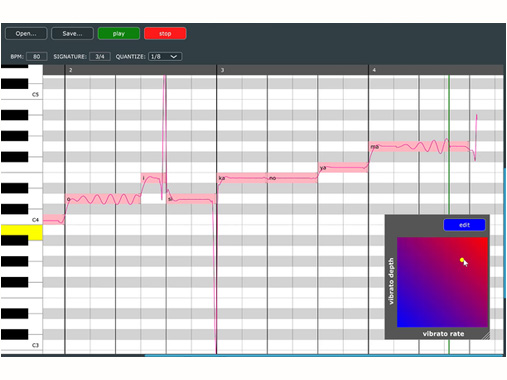Click the C5 piano key
This screenshot has width=507, height=380.
[x=22, y=94]
